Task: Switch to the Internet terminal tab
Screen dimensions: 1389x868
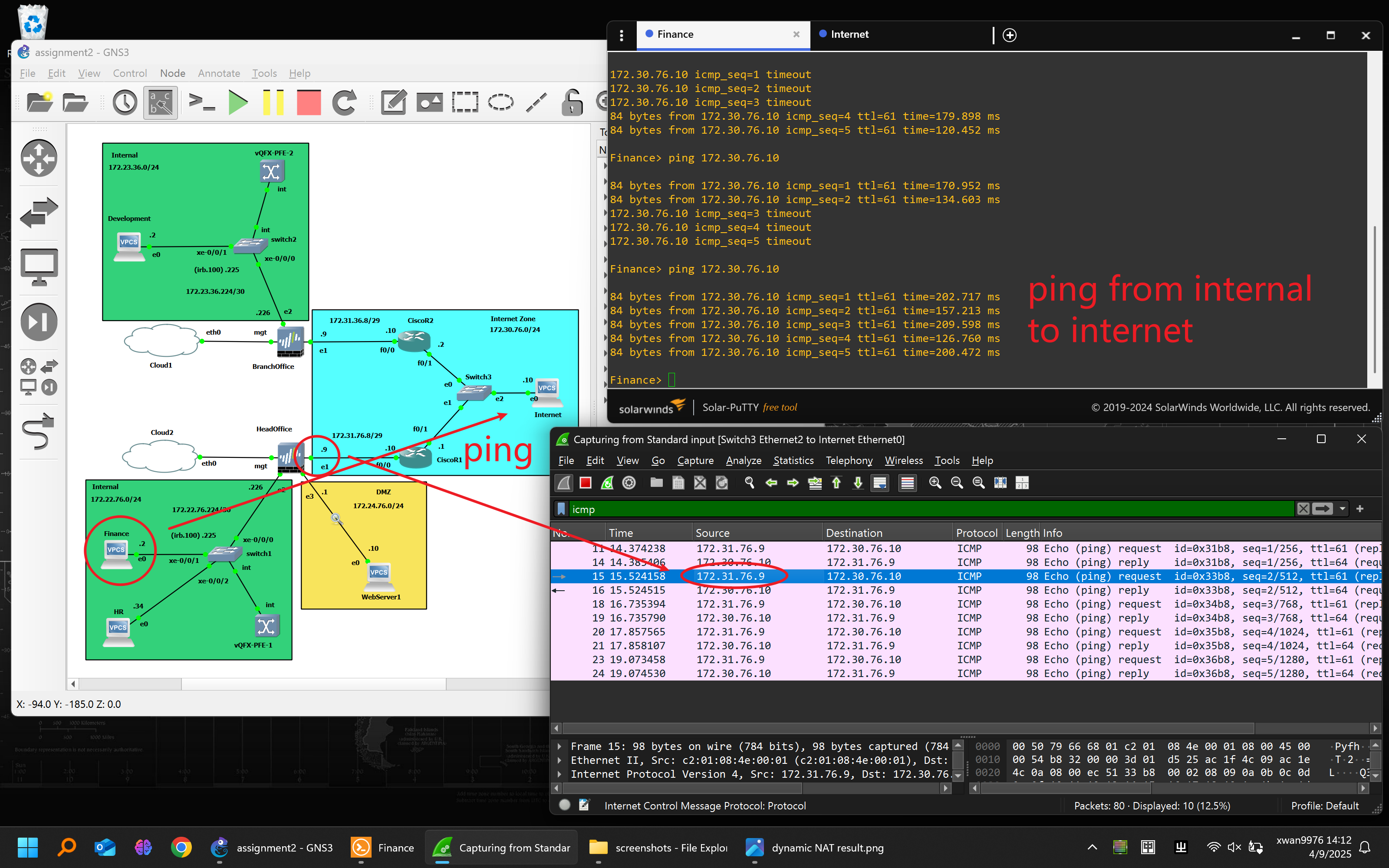Action: (849, 34)
